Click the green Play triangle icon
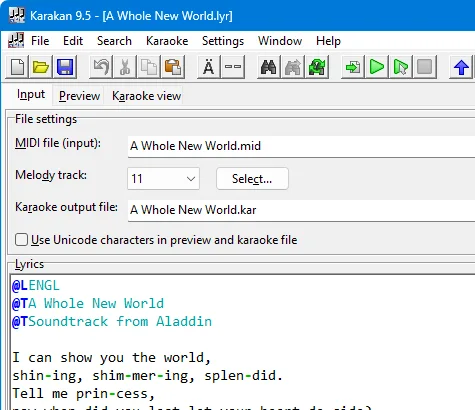The width and height of the screenshot is (475, 410). 377,67
